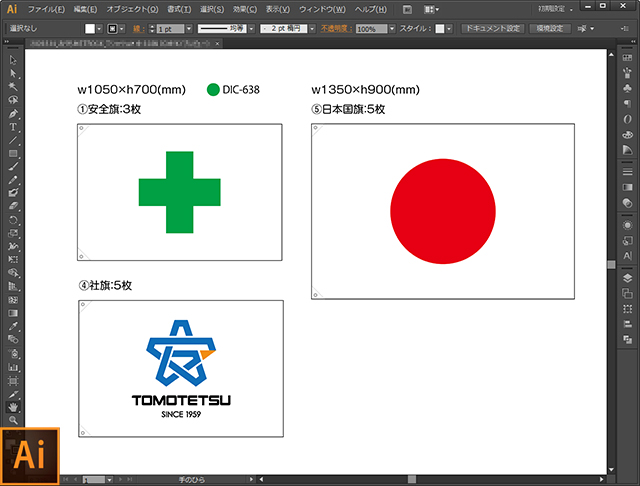Open the 不透明度 transparency link
This screenshot has width=640, height=486.
point(336,29)
